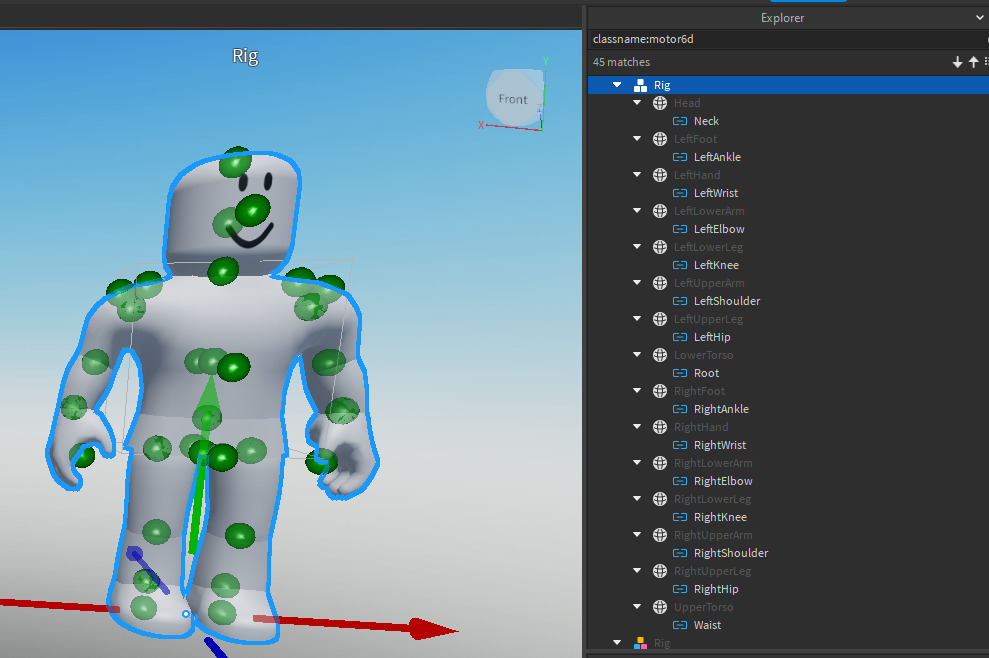Collapse the RightUpperLeg entry
The height and width of the screenshot is (658, 989).
(637, 570)
